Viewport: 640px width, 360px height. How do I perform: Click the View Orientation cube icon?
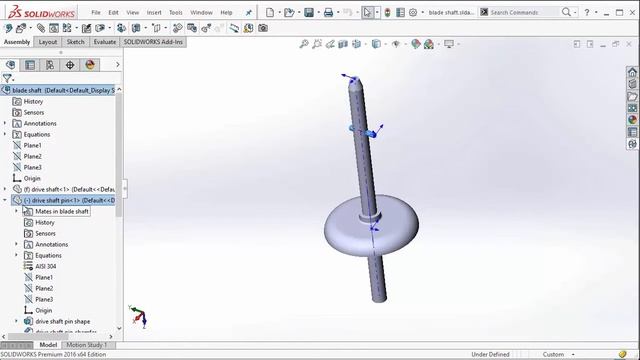click(356, 44)
